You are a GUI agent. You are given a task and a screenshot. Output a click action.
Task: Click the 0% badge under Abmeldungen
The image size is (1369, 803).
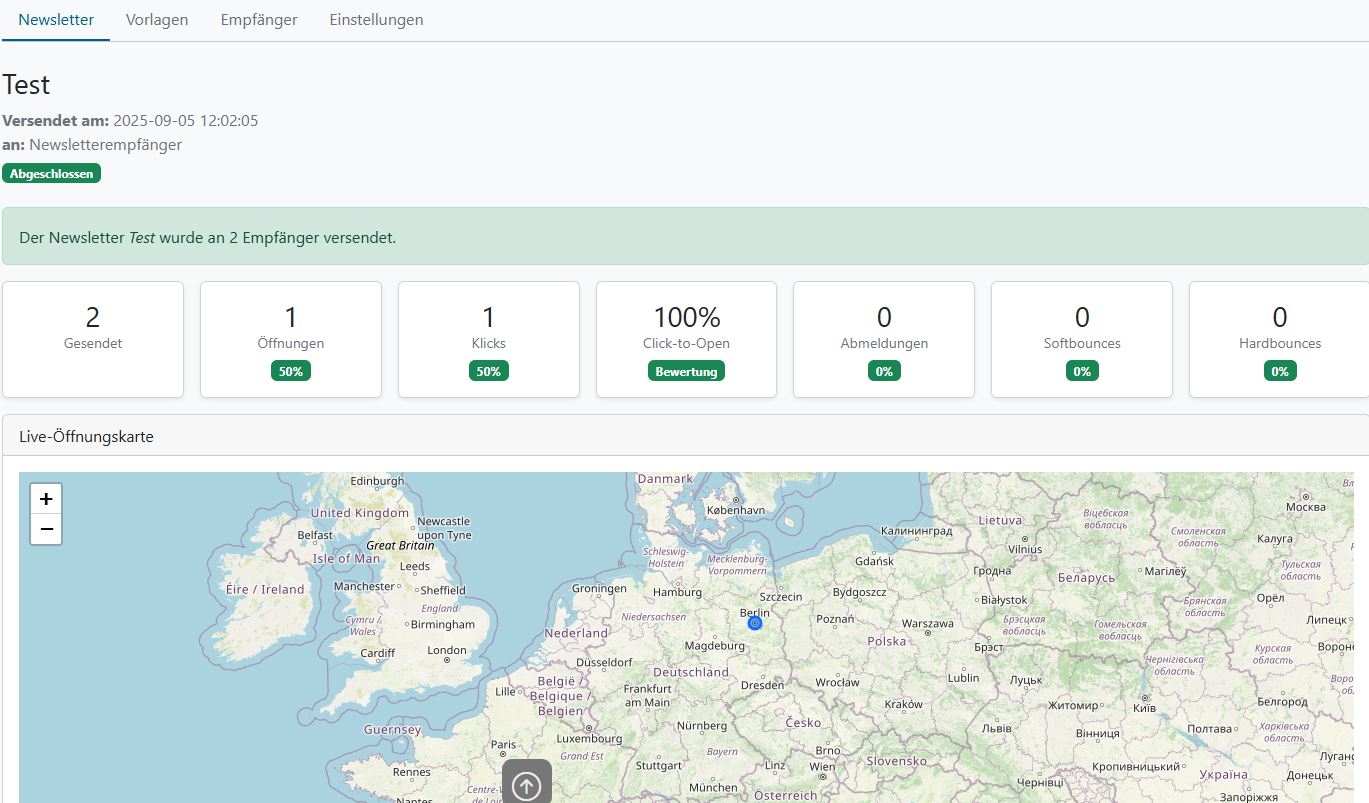point(883,370)
